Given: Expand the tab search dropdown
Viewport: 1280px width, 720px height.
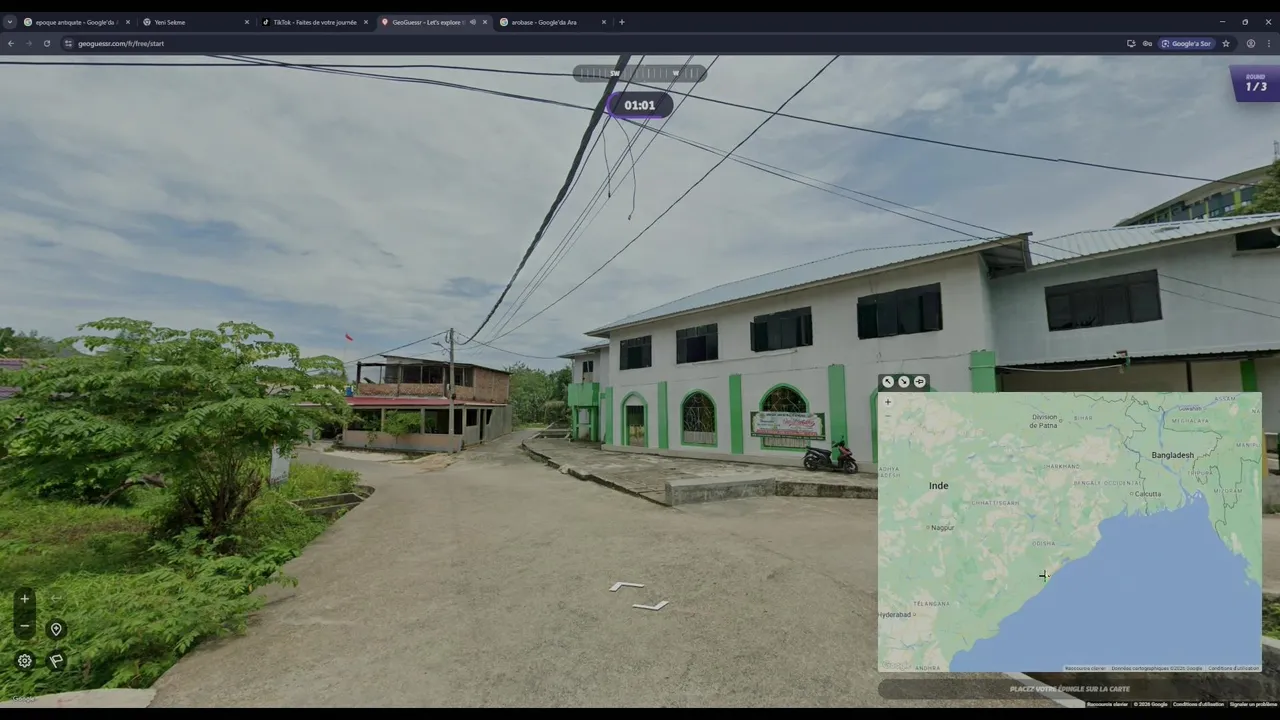Looking at the screenshot, I should coord(9,22).
